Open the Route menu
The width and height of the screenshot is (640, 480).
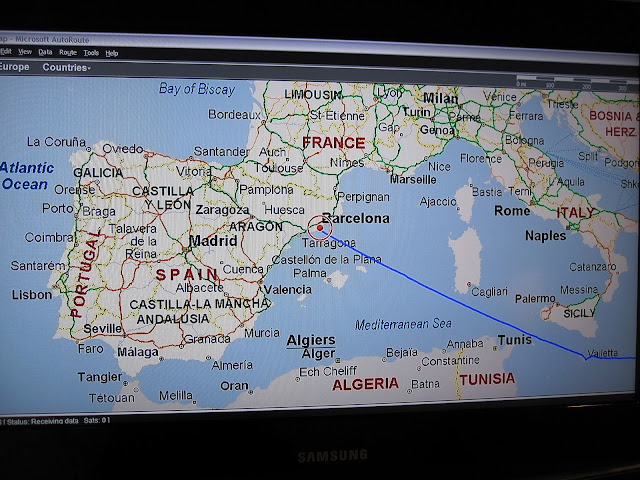click(x=68, y=53)
